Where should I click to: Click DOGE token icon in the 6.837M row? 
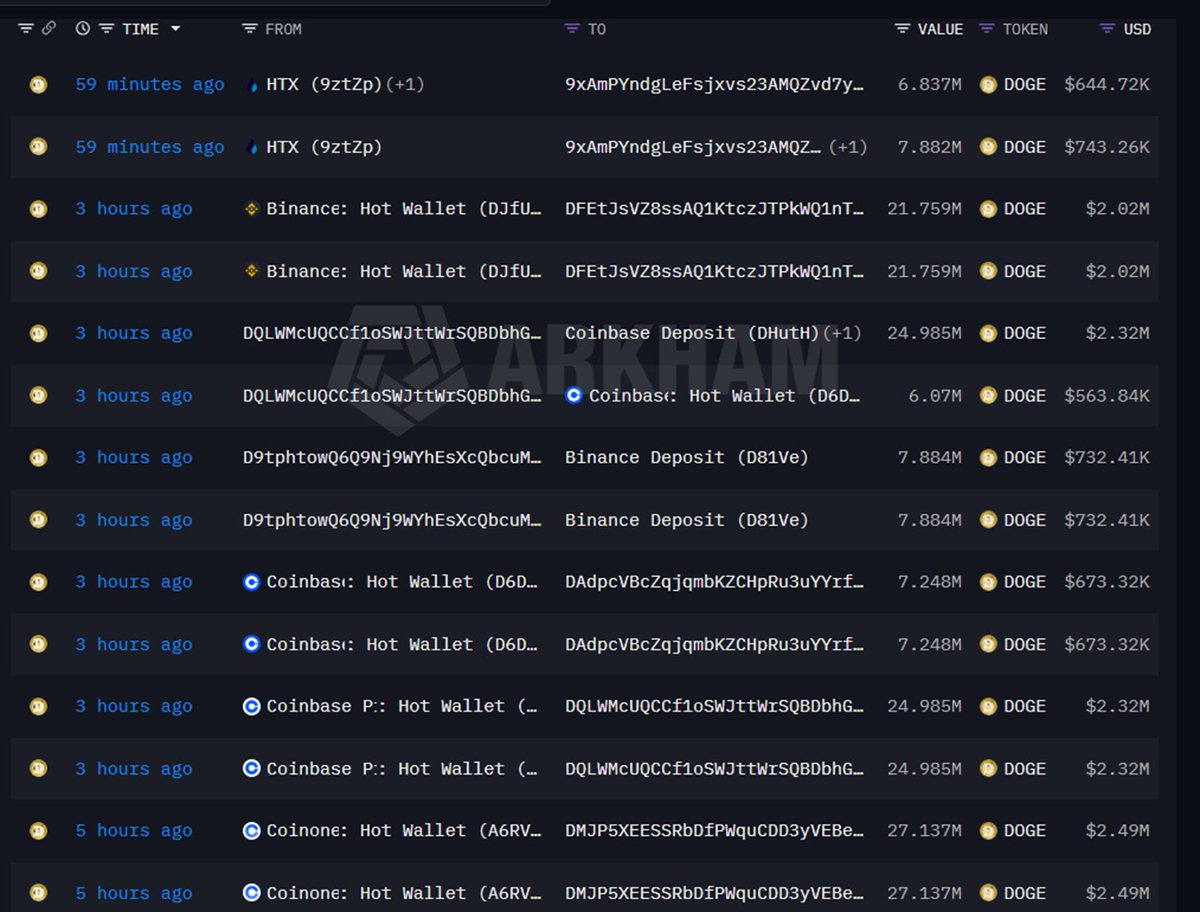(988, 85)
